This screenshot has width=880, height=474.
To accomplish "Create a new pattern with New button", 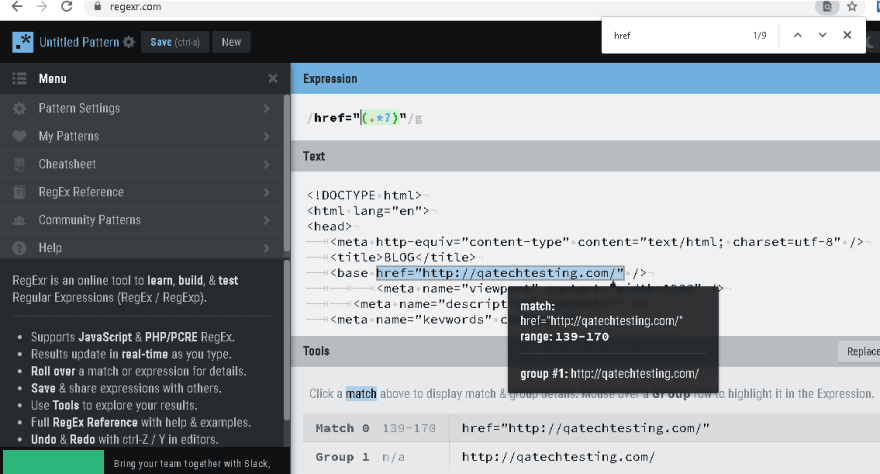I will click(x=231, y=42).
